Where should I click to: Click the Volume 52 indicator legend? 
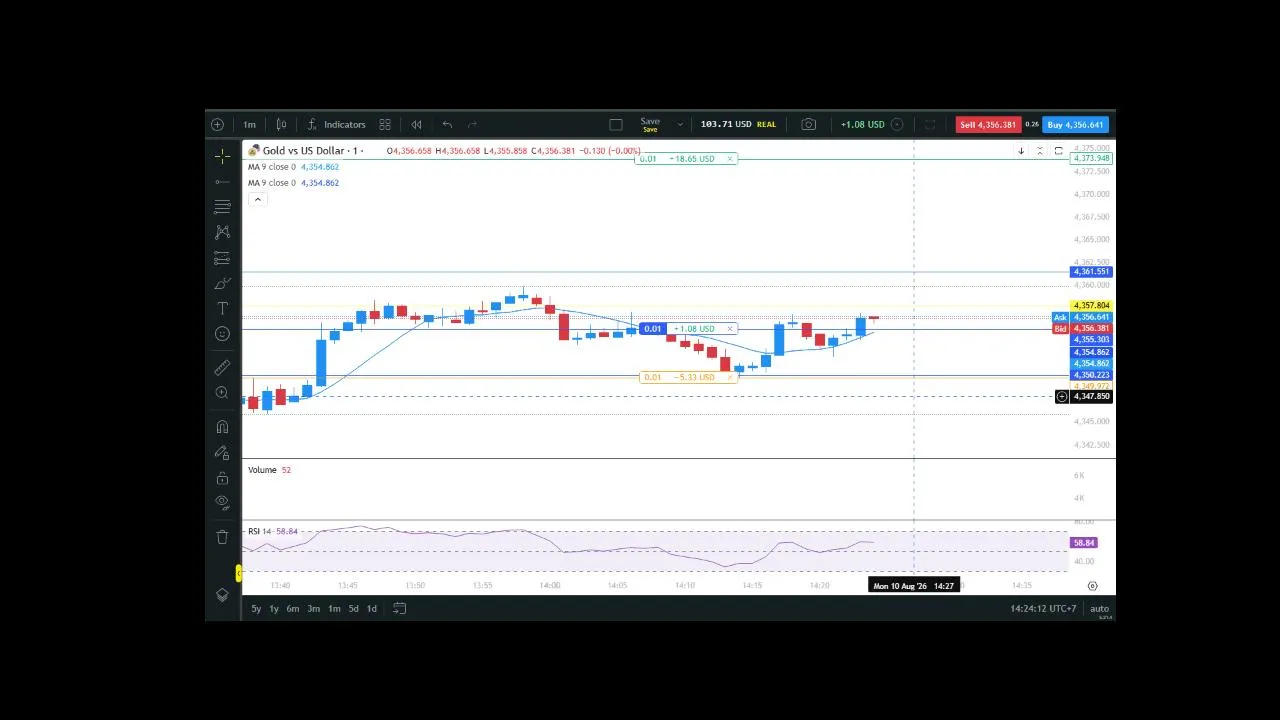(x=270, y=470)
